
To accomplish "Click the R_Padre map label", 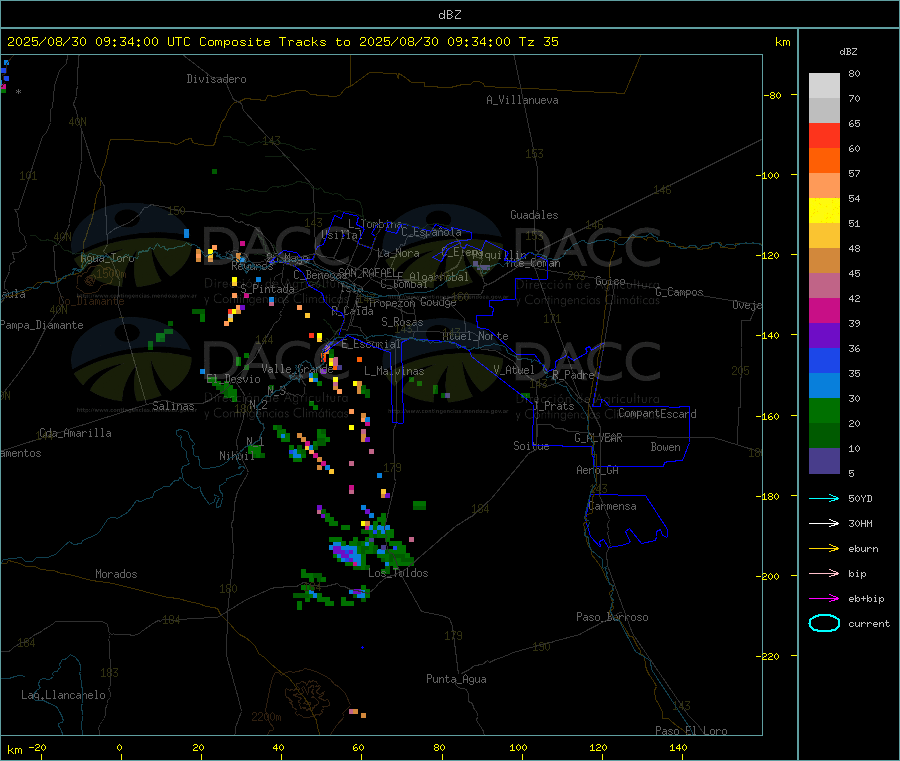I will point(573,375).
